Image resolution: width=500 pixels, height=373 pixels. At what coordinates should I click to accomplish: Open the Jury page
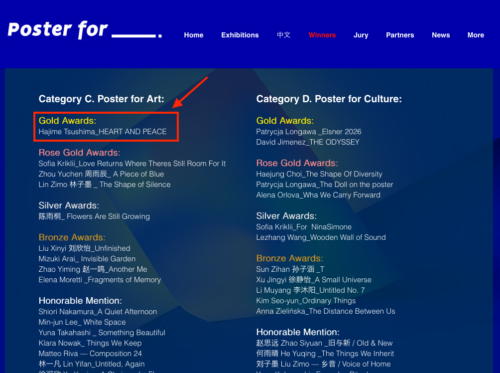coord(361,35)
